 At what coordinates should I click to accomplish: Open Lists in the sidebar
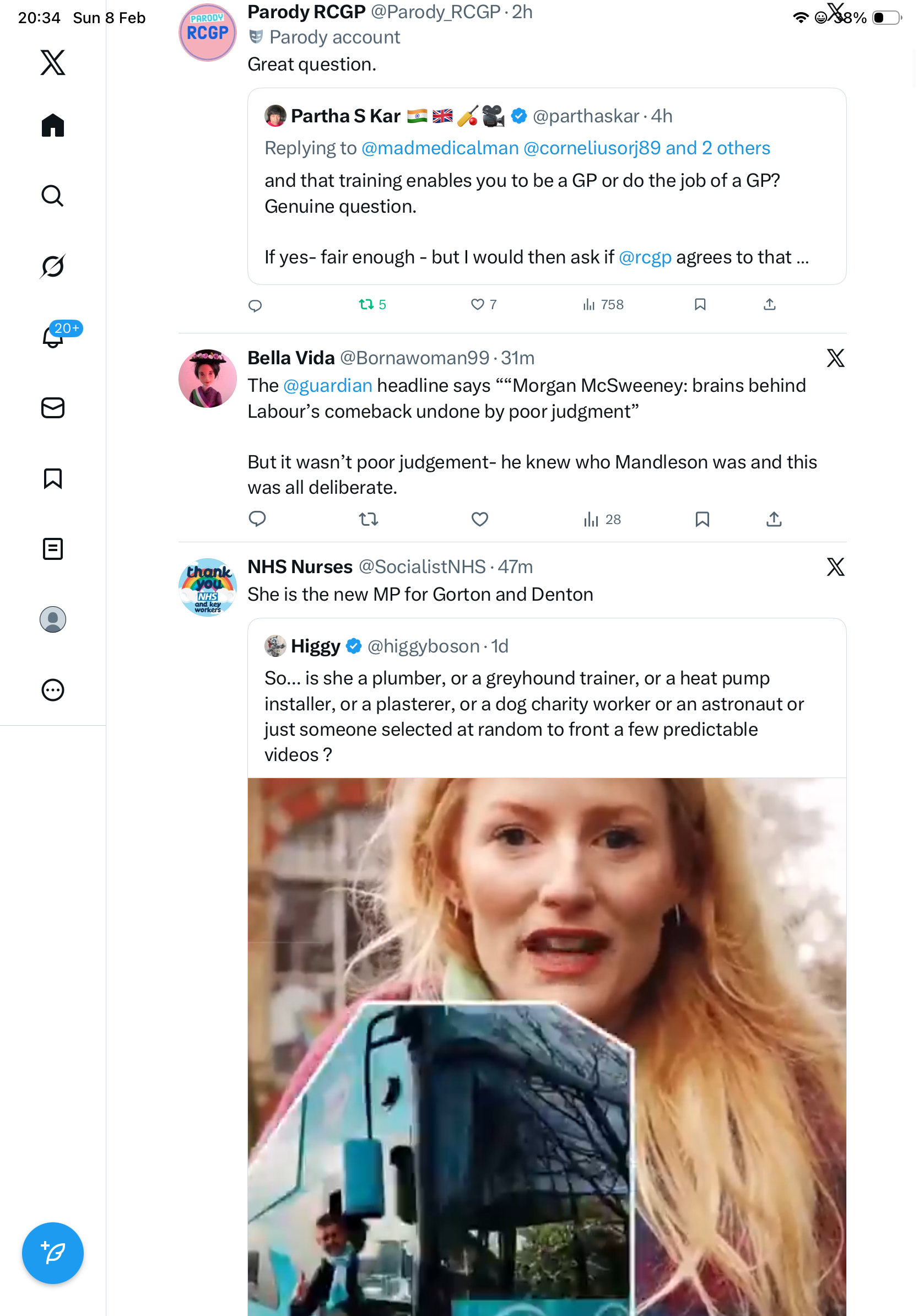pyautogui.click(x=53, y=548)
